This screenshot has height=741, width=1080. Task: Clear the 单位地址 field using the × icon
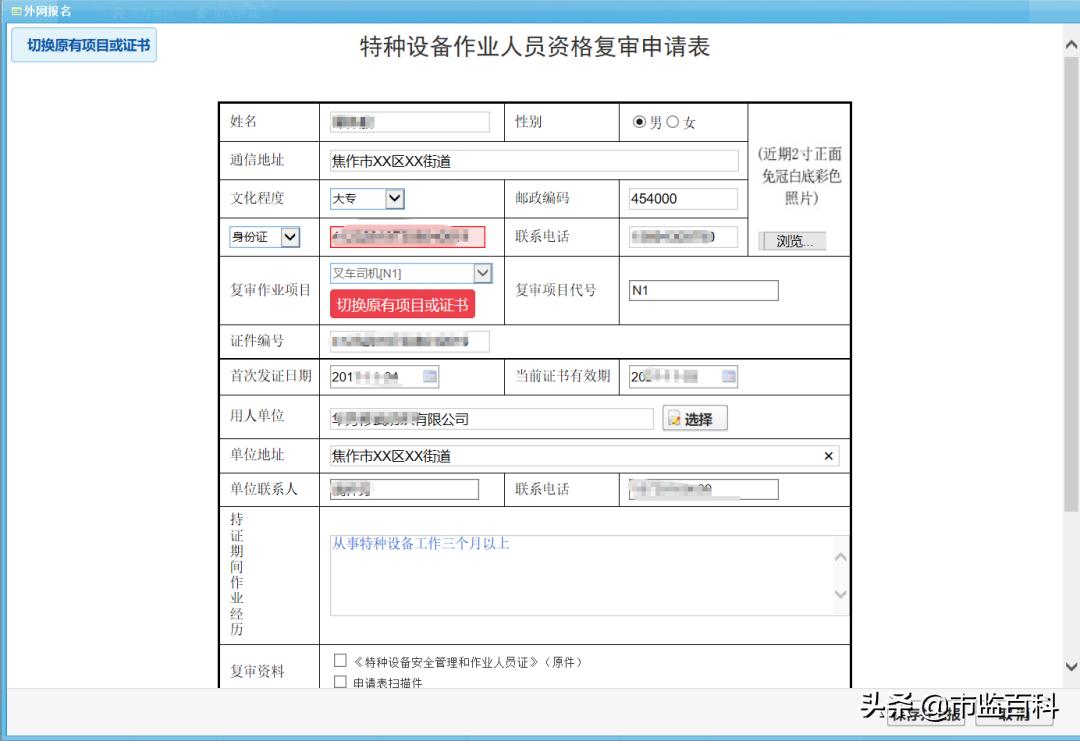[x=828, y=455]
